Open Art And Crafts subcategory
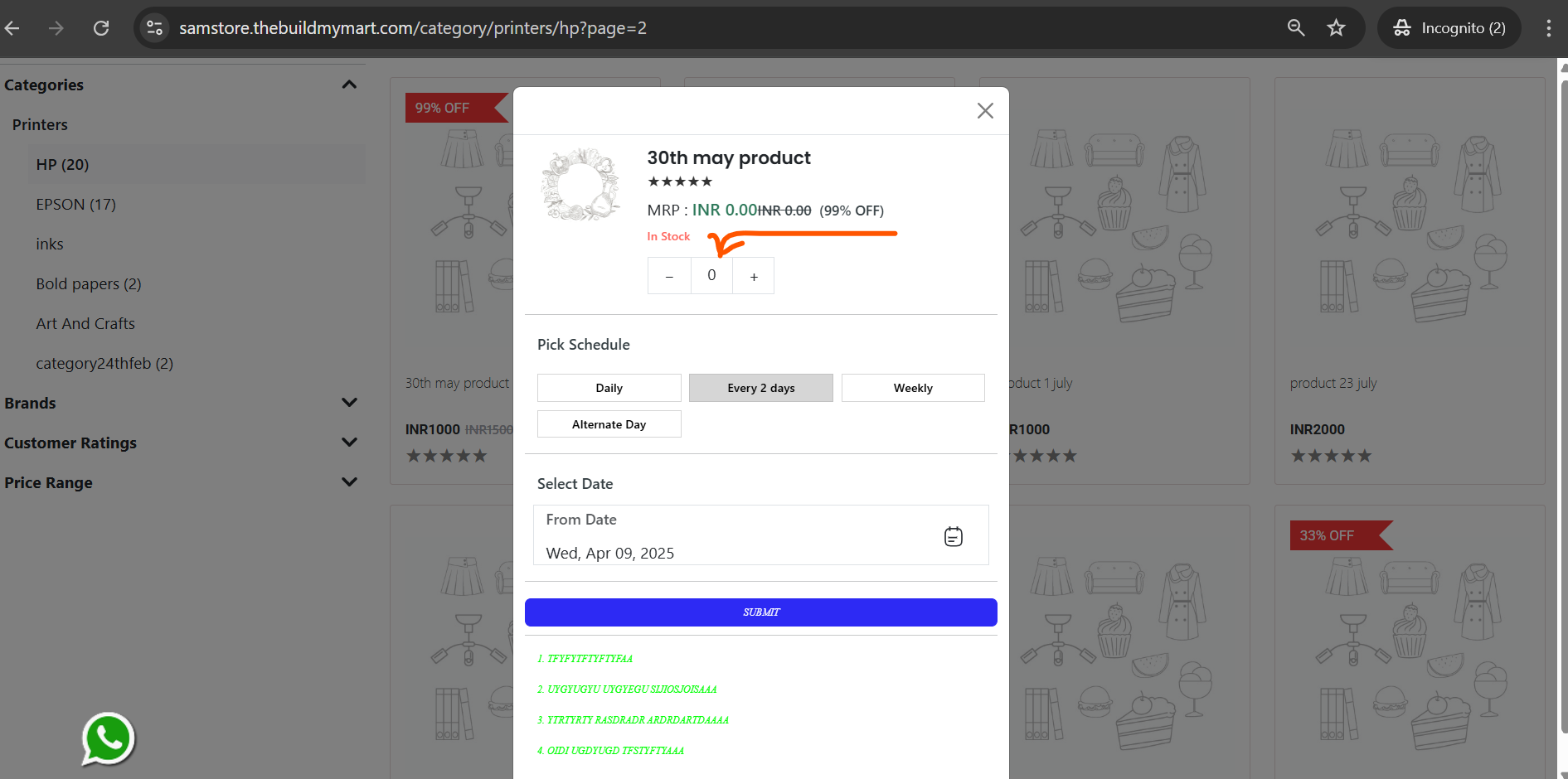The height and width of the screenshot is (779, 1568). 85,324
